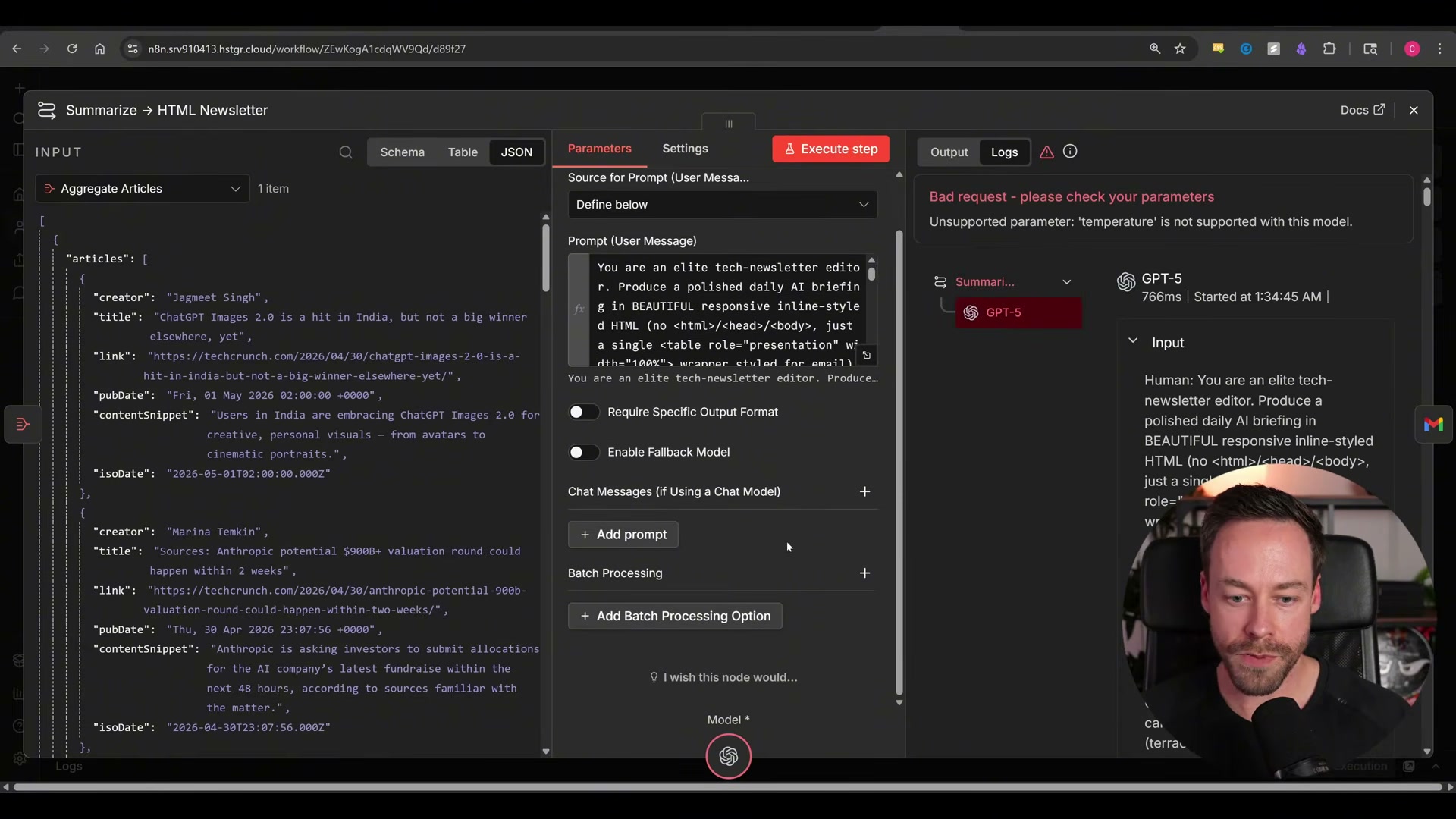The height and width of the screenshot is (819, 1456).
Task: Toggle Enable Fallback Model
Action: click(583, 452)
